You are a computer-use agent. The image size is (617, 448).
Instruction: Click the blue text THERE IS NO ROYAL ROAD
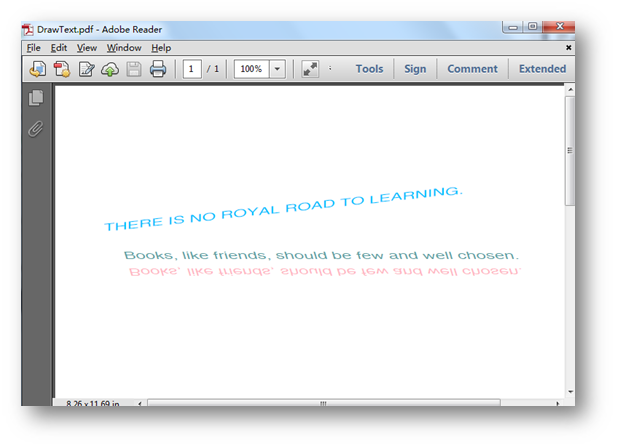[x=283, y=209]
